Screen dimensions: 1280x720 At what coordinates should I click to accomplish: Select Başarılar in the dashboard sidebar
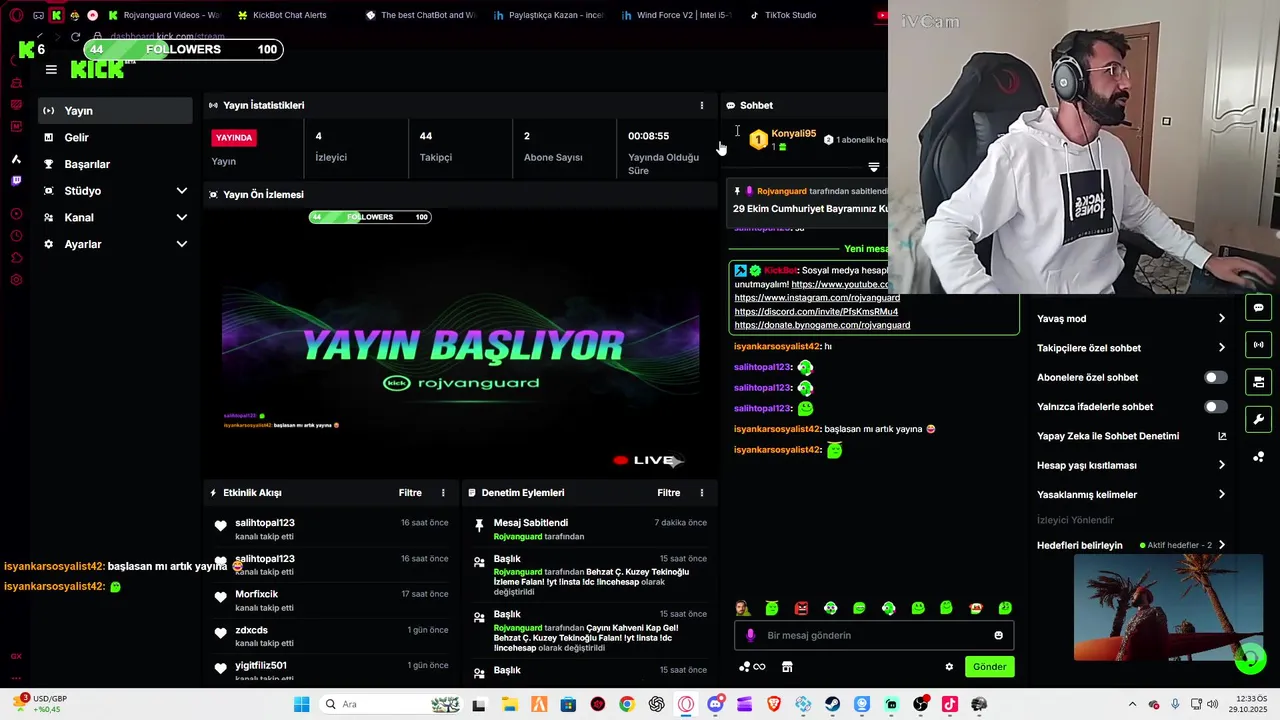coord(115,164)
